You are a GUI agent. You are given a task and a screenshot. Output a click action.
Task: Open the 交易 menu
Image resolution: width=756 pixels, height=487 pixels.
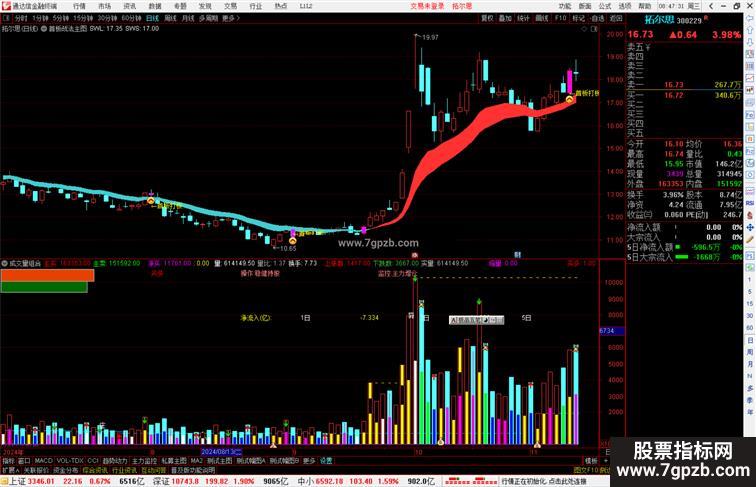230,6
